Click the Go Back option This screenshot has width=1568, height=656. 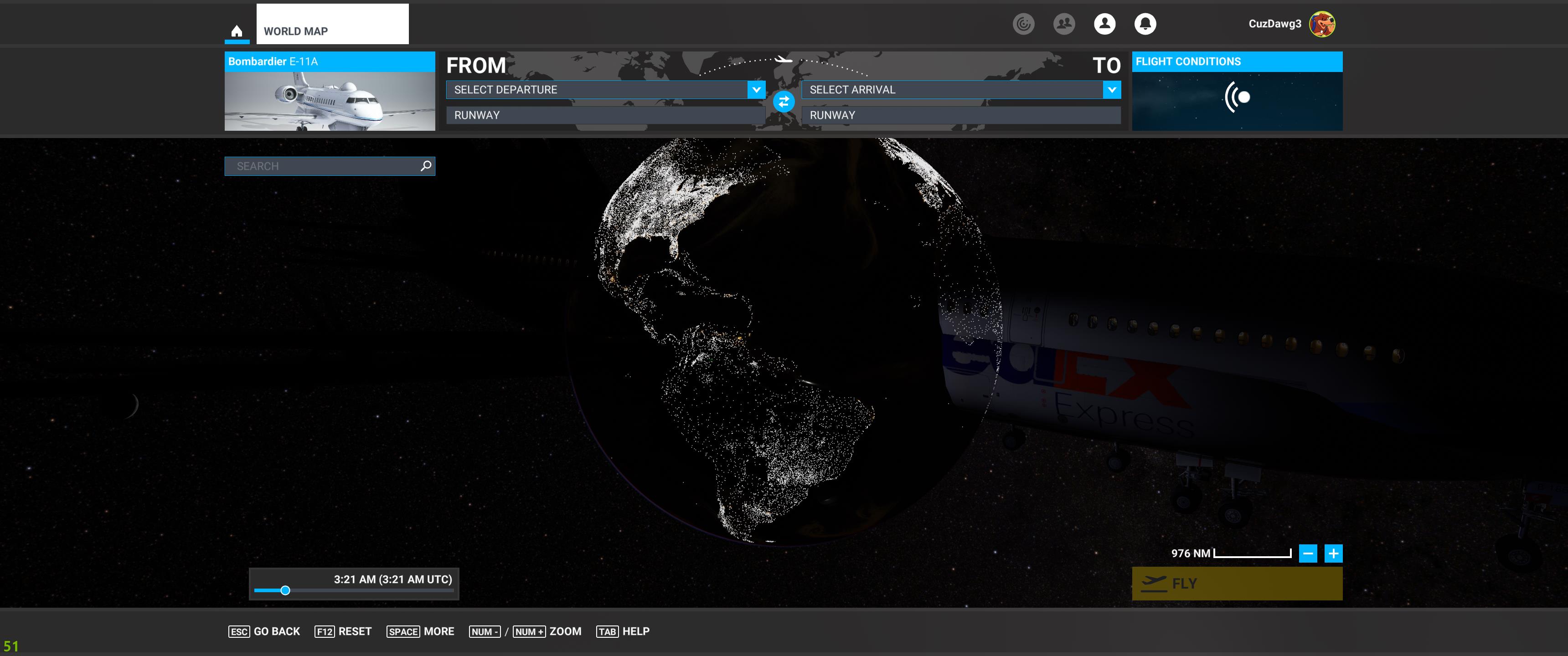tap(264, 631)
